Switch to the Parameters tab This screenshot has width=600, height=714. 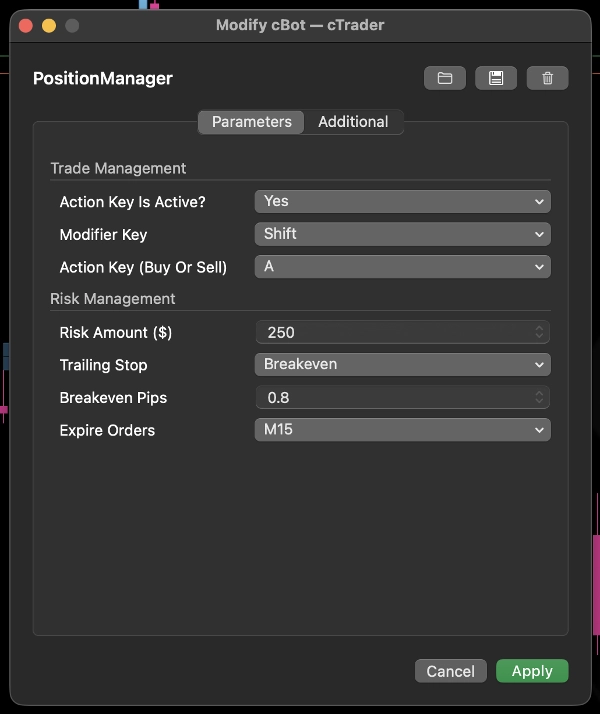[x=251, y=122]
